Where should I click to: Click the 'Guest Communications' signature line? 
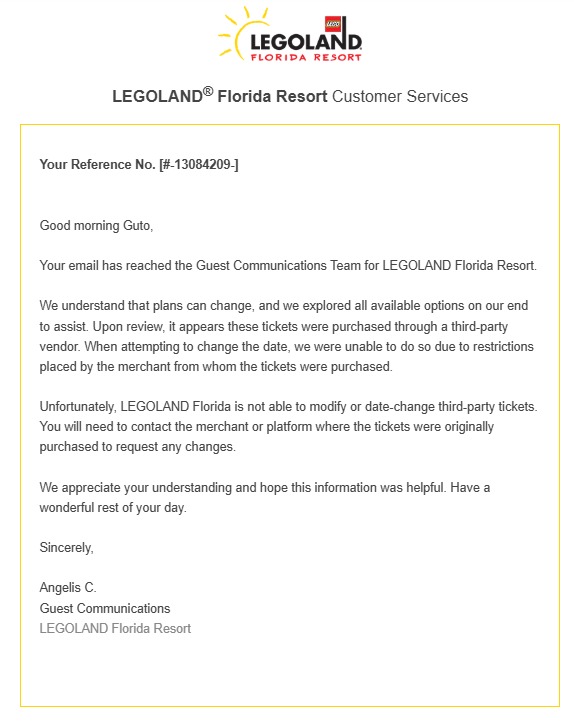tap(105, 608)
